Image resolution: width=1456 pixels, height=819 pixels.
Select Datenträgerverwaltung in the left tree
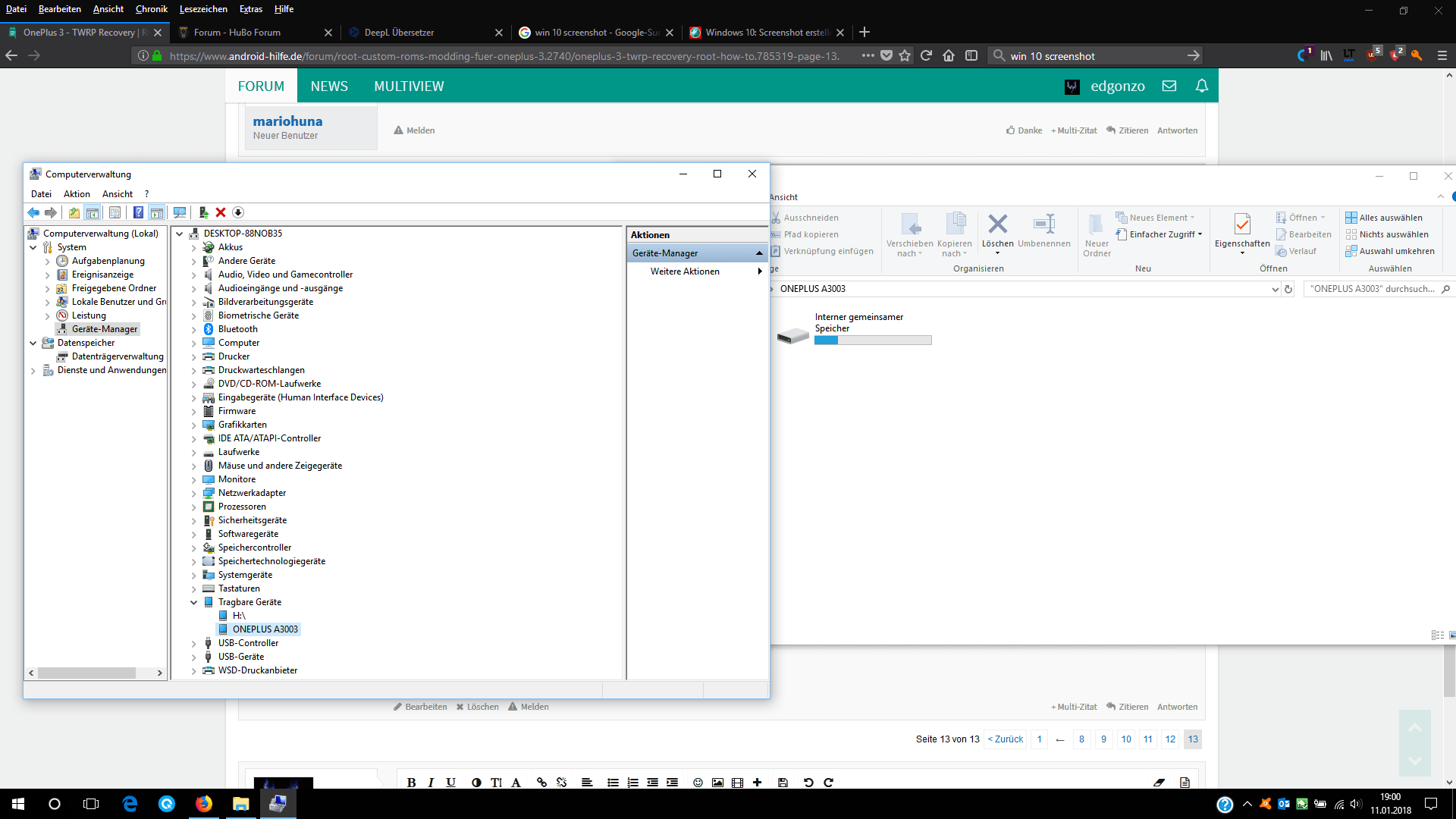click(118, 356)
